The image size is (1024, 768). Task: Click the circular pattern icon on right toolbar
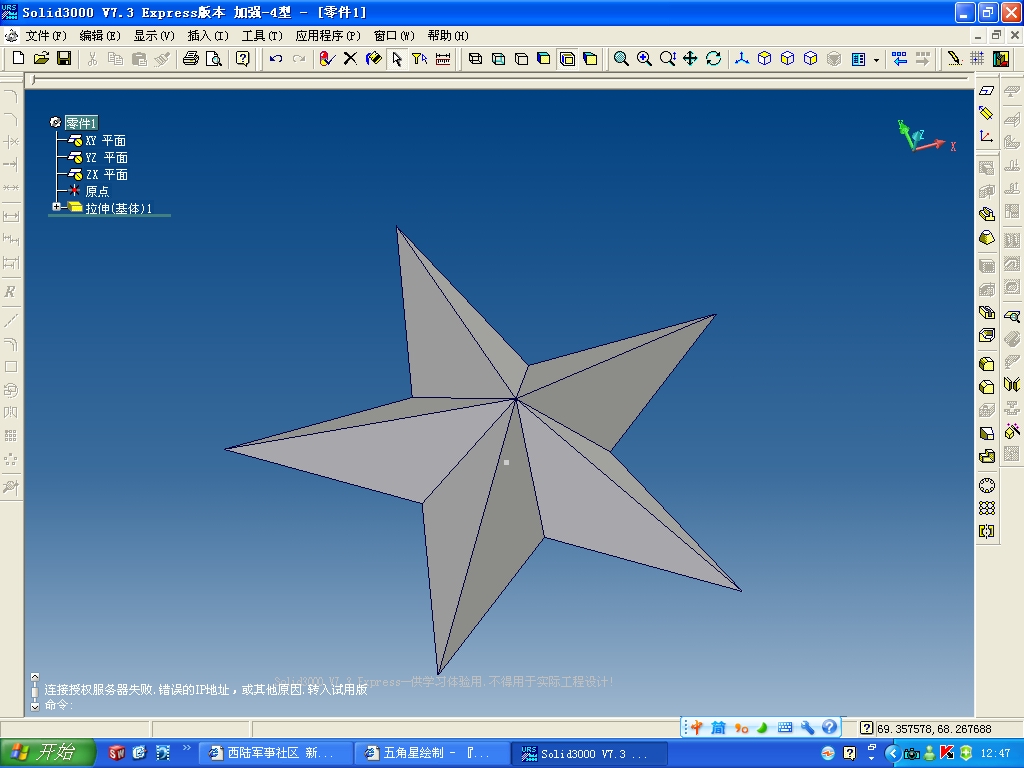987,485
